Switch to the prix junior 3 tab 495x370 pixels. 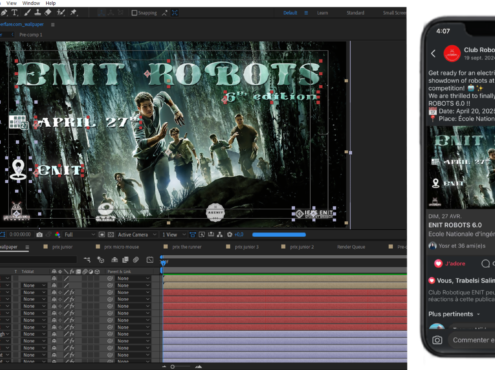tap(247, 247)
